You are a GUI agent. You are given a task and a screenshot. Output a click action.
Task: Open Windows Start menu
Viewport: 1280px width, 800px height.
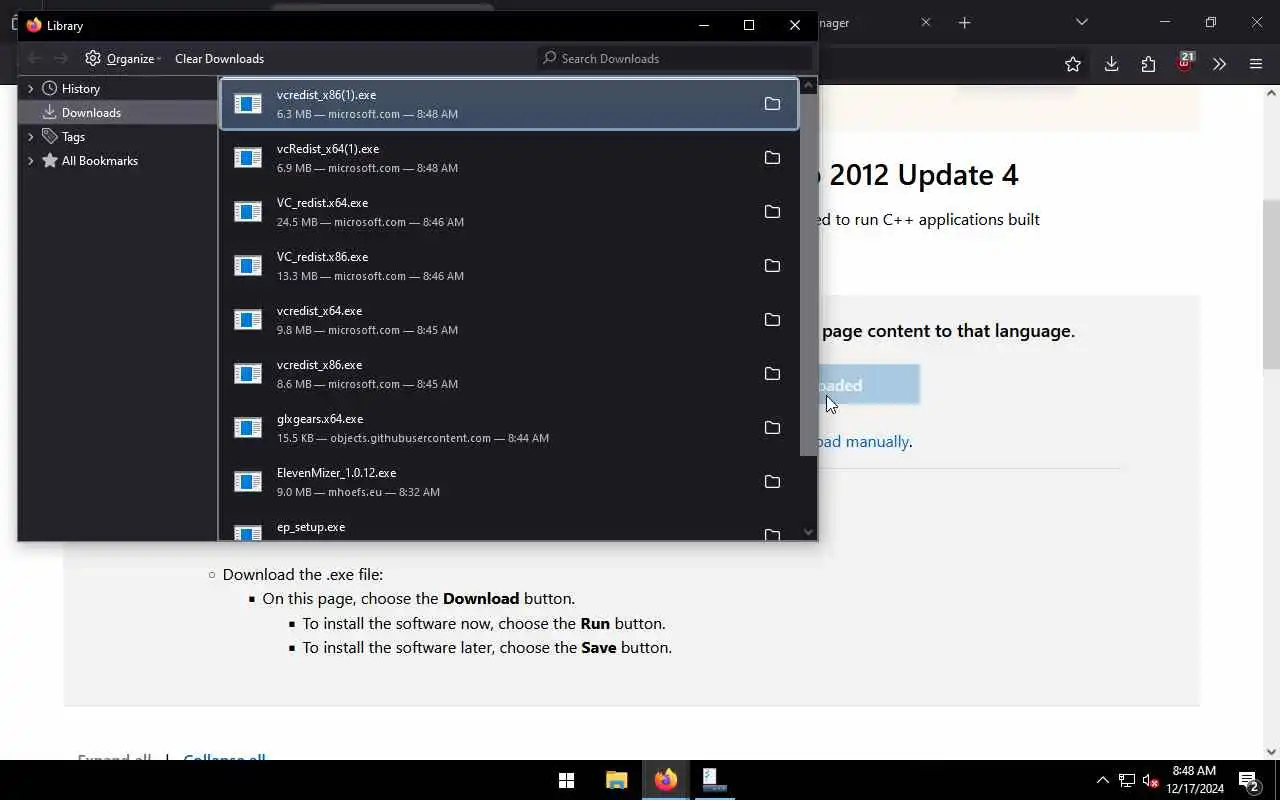click(566, 780)
